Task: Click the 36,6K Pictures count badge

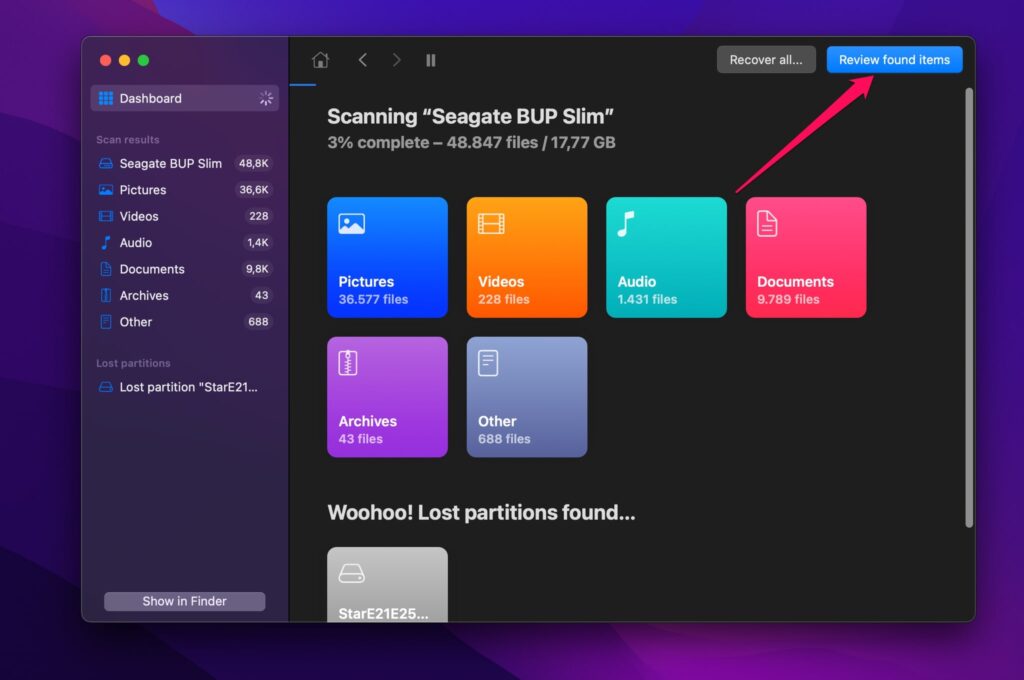Action: point(253,190)
